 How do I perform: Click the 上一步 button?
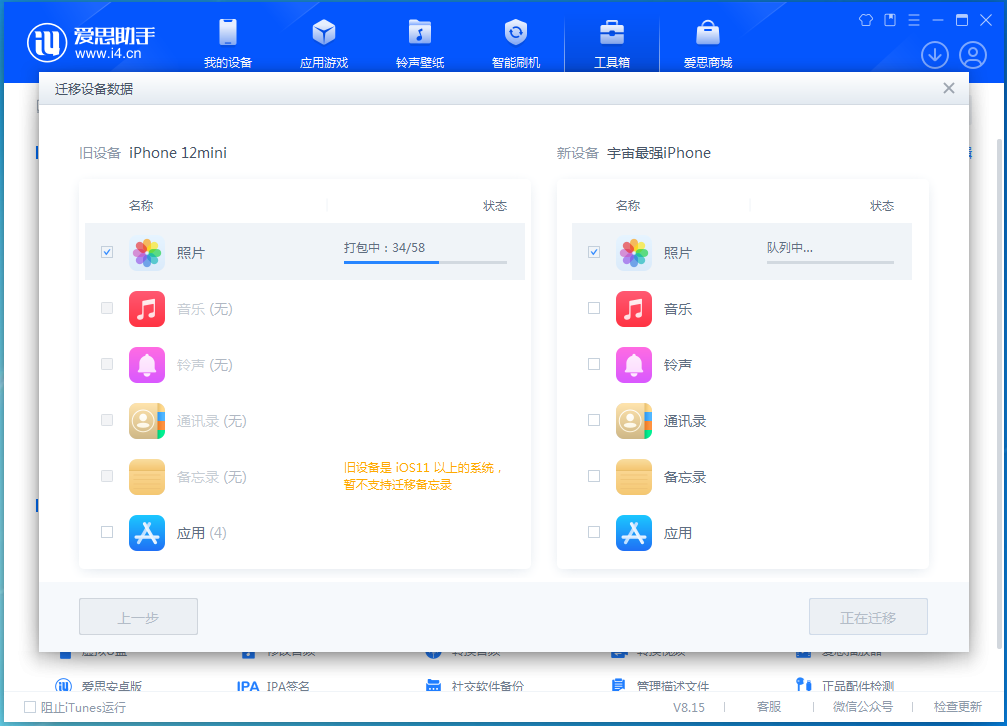138,617
